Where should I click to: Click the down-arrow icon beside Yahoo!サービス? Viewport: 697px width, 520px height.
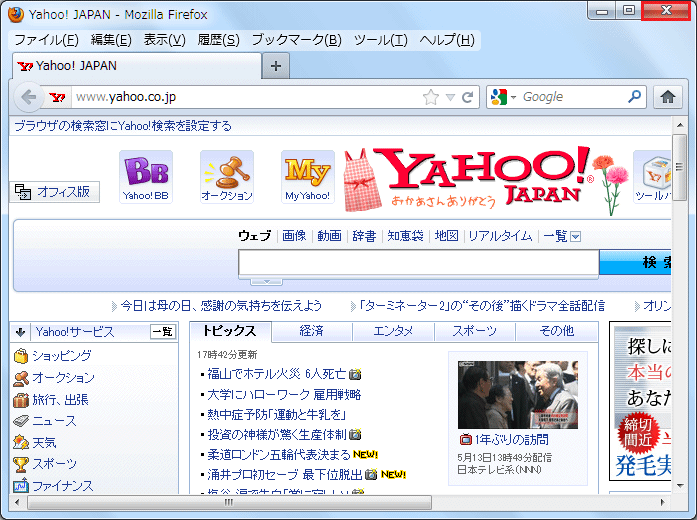point(20,332)
